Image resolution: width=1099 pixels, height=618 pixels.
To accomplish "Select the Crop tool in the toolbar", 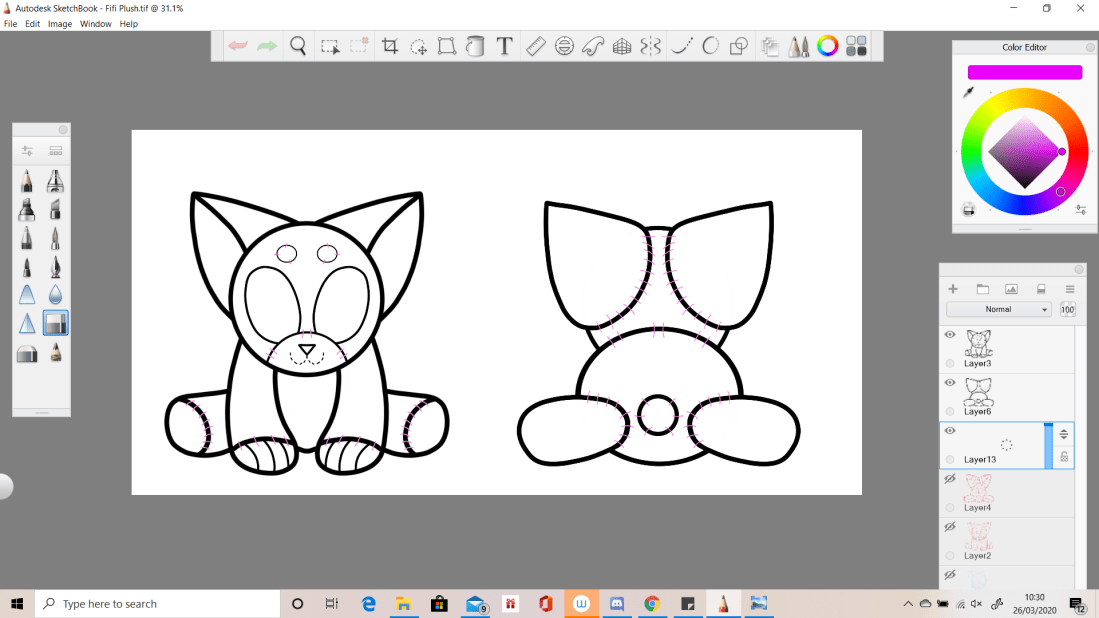I will [x=390, y=46].
